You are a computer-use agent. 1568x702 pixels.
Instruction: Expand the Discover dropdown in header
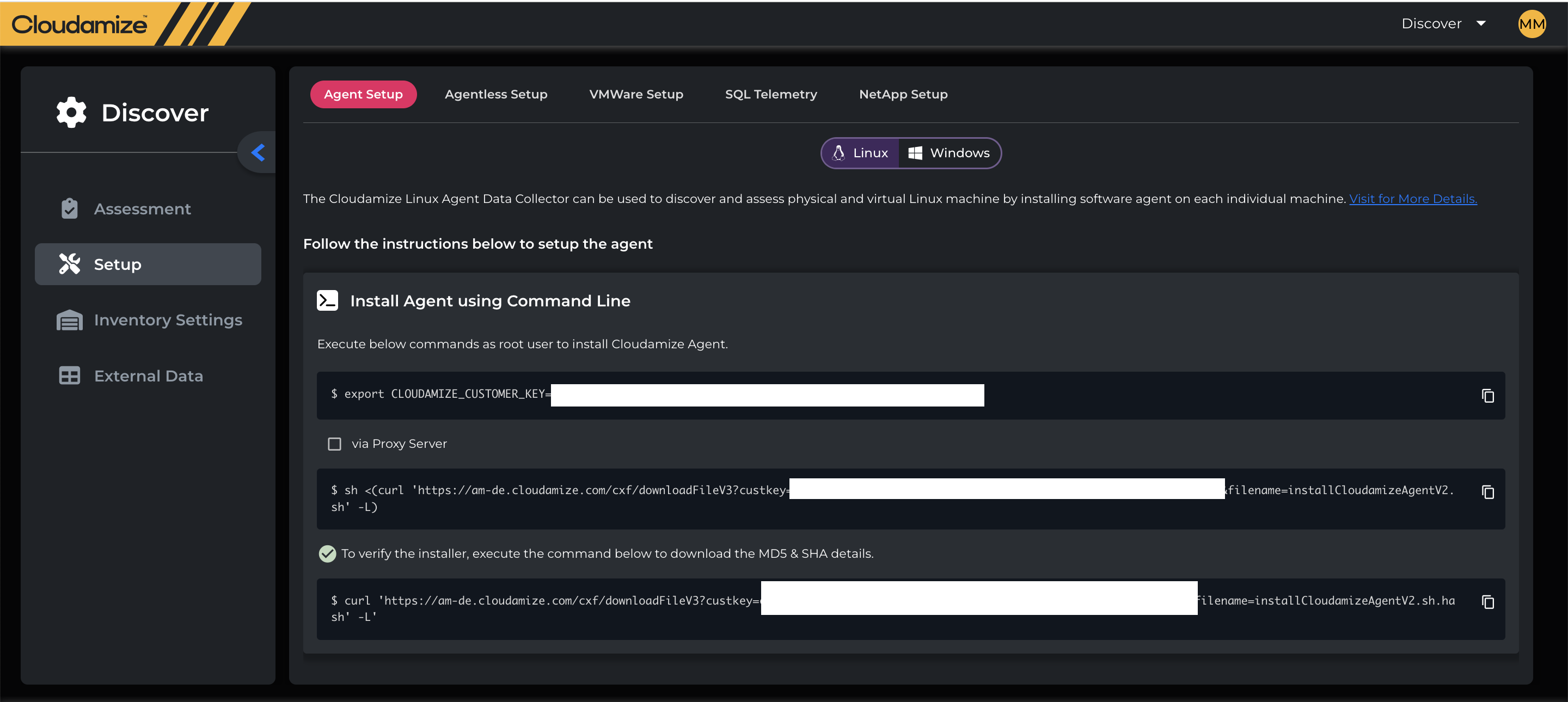(x=1443, y=24)
